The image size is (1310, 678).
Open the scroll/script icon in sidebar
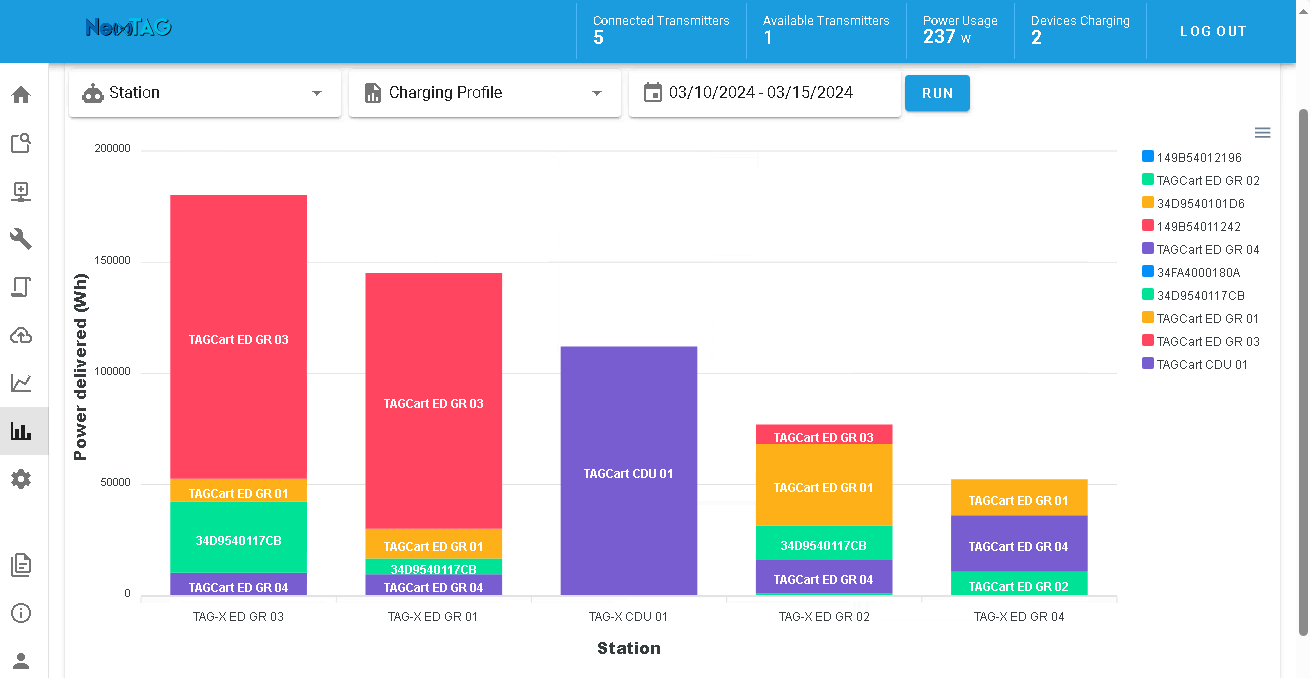[x=21, y=287]
